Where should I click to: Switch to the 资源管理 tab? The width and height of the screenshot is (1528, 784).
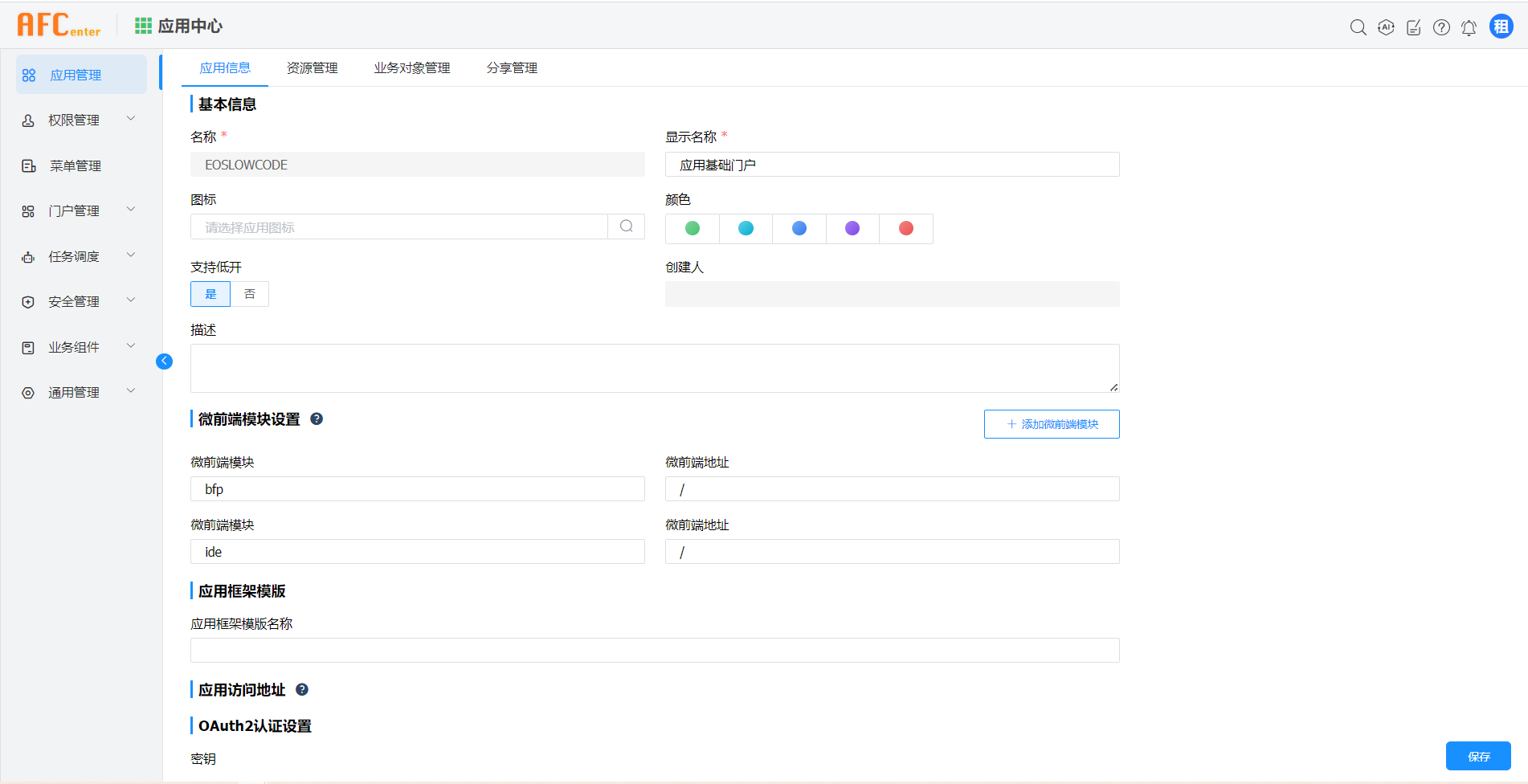312,68
